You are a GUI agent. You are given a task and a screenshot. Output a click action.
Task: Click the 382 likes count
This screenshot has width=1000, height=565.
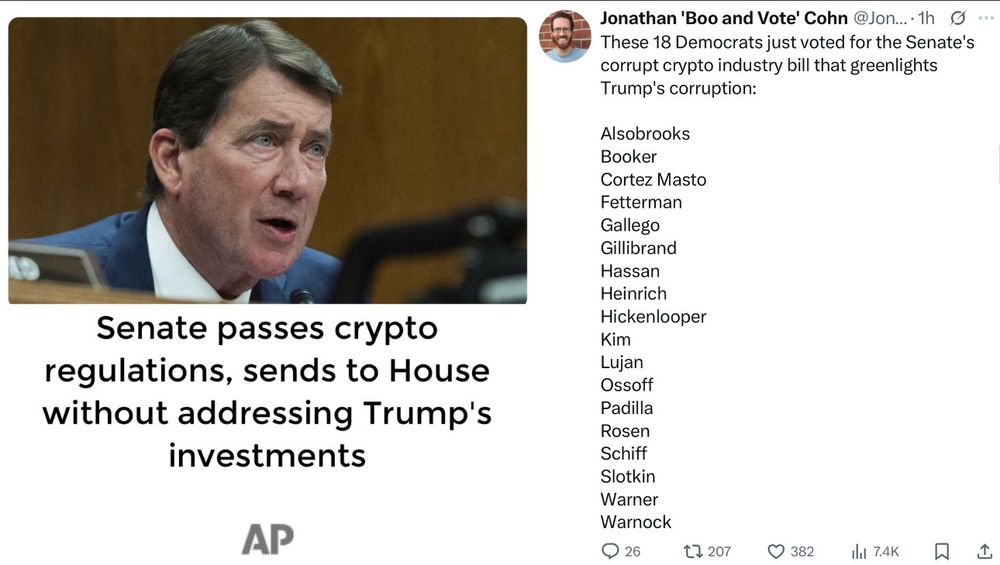coord(802,551)
